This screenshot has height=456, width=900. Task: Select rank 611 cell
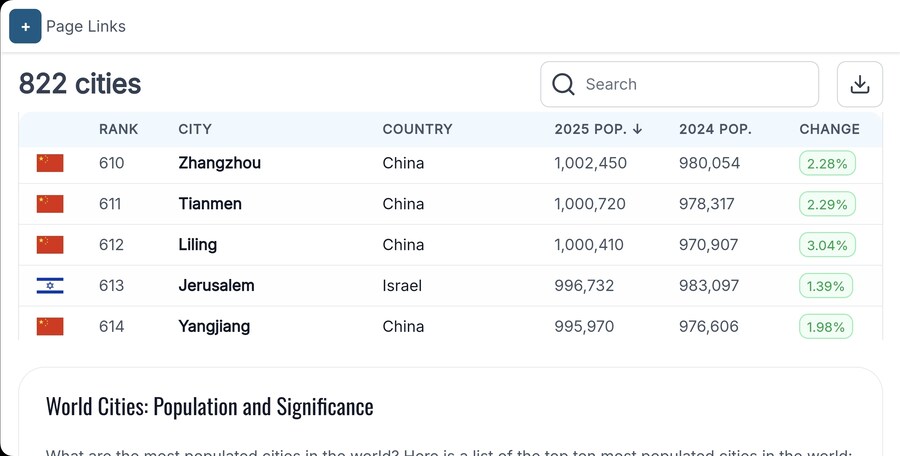110,204
